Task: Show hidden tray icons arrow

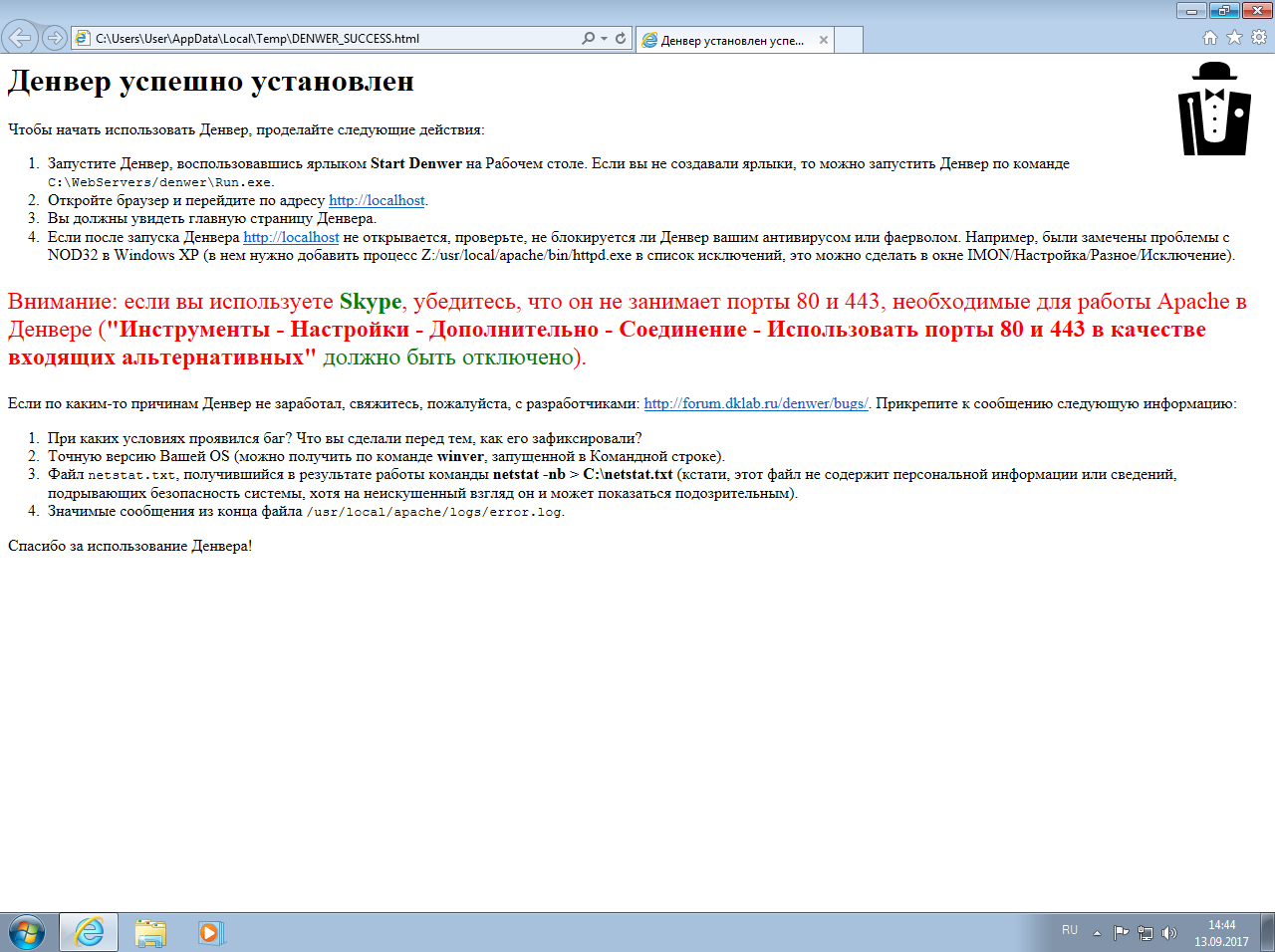Action: (x=1097, y=933)
